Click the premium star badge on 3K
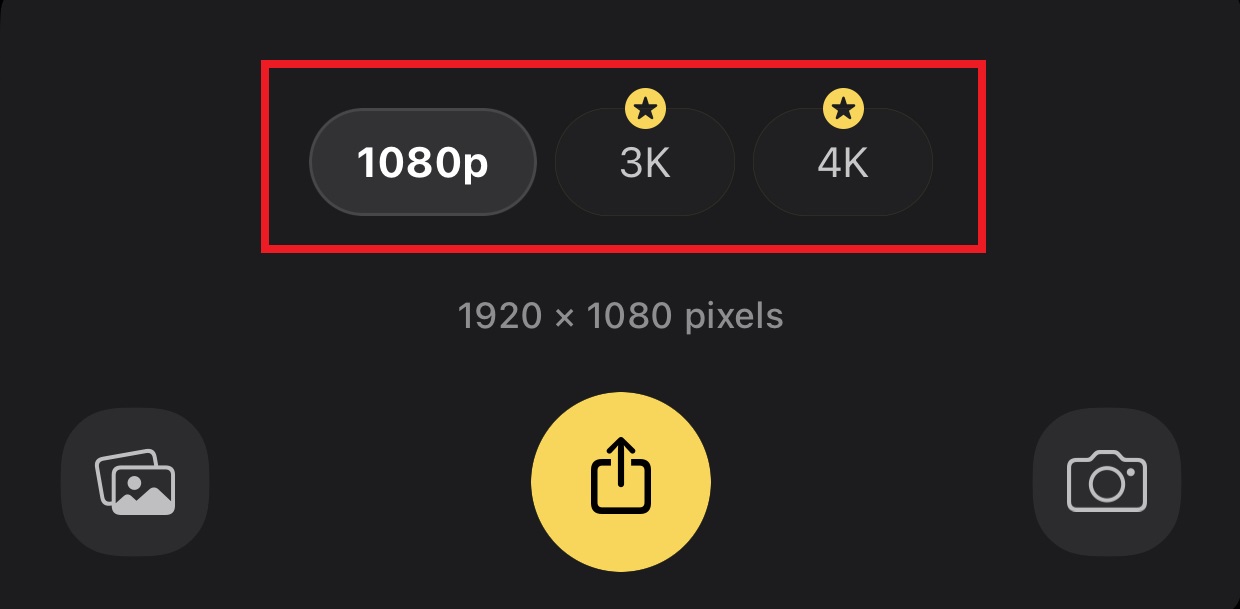The width and height of the screenshot is (1240, 609). pos(645,110)
